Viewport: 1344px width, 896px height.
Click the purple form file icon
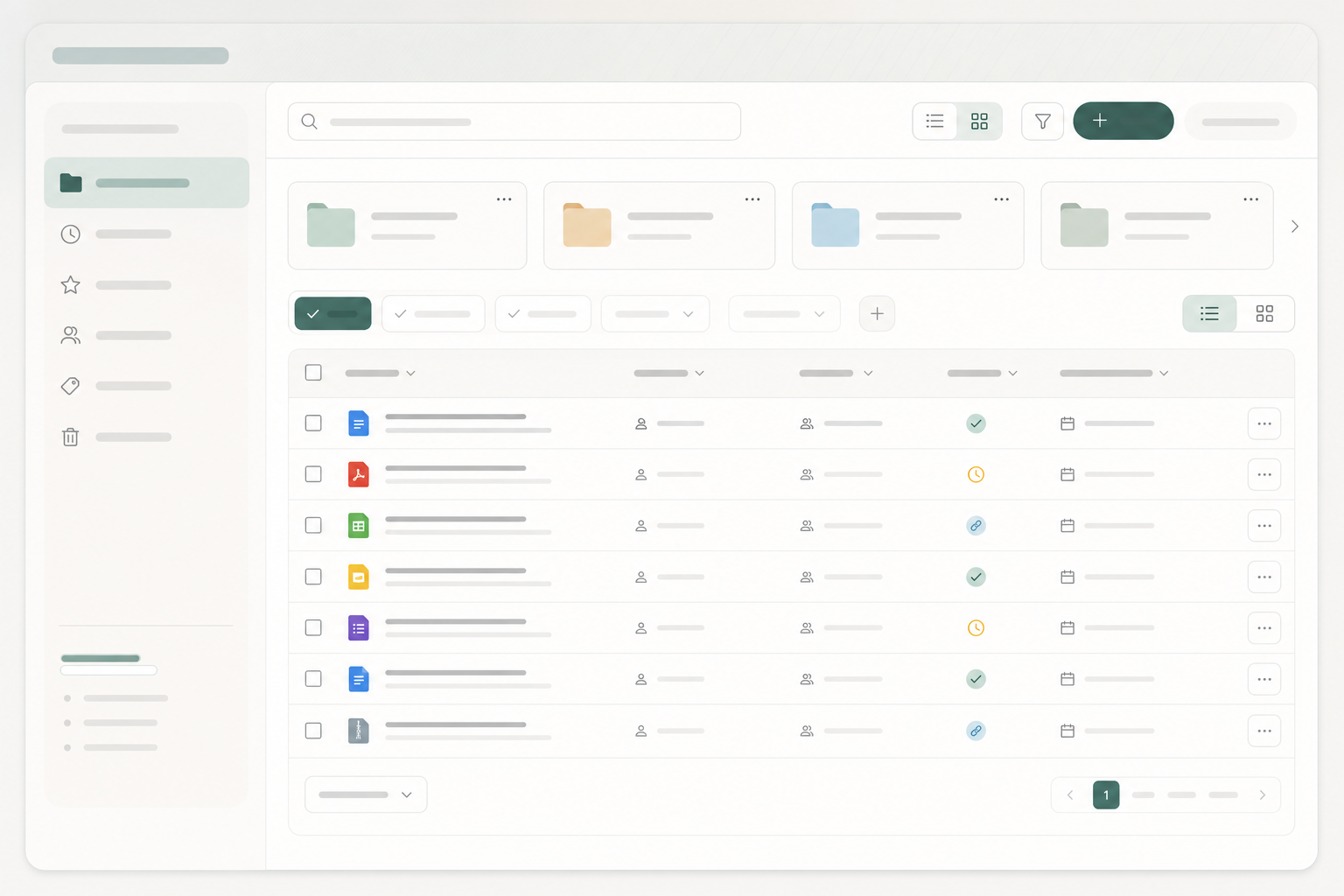tap(358, 627)
